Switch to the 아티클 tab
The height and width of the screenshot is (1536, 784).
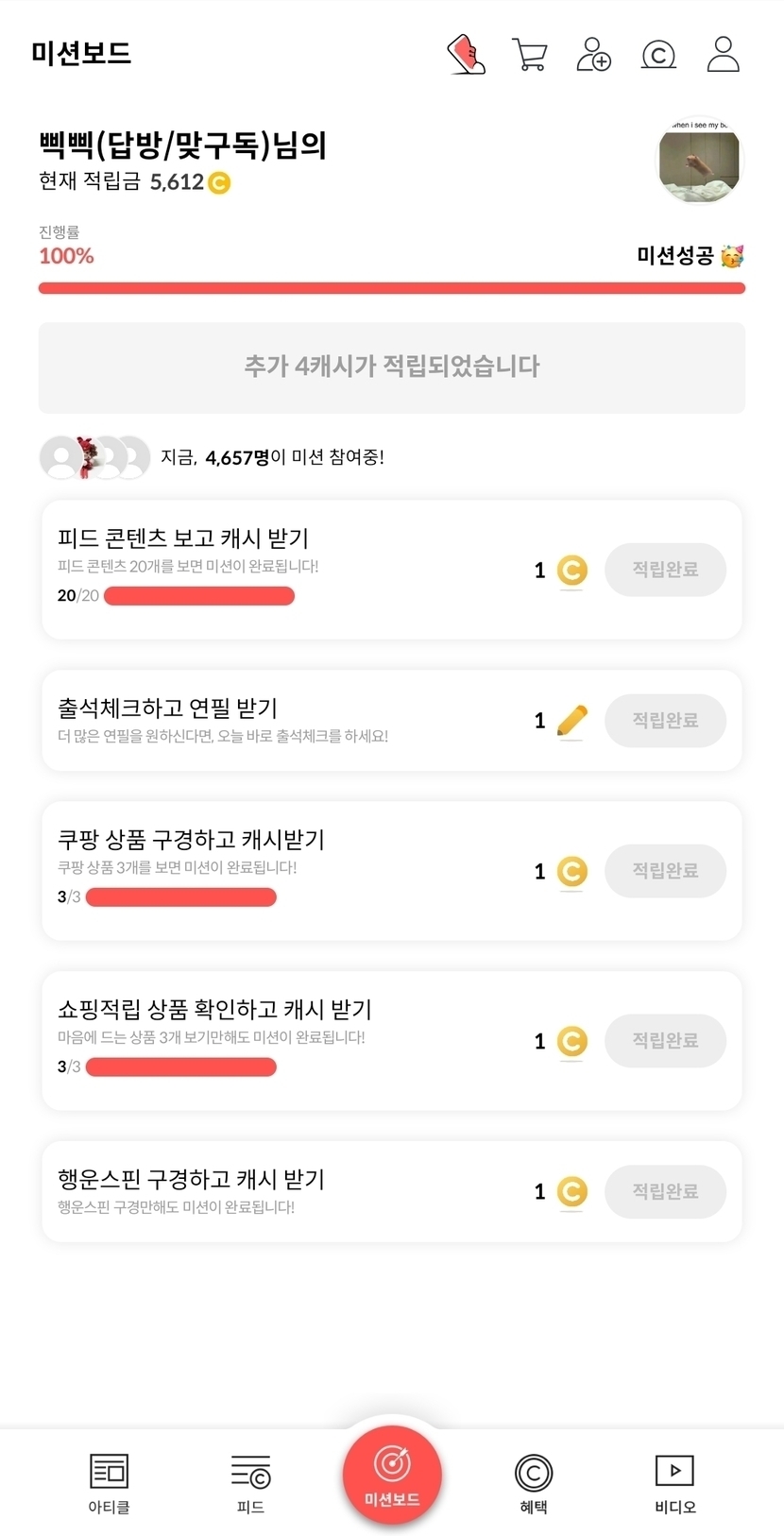click(109, 1483)
